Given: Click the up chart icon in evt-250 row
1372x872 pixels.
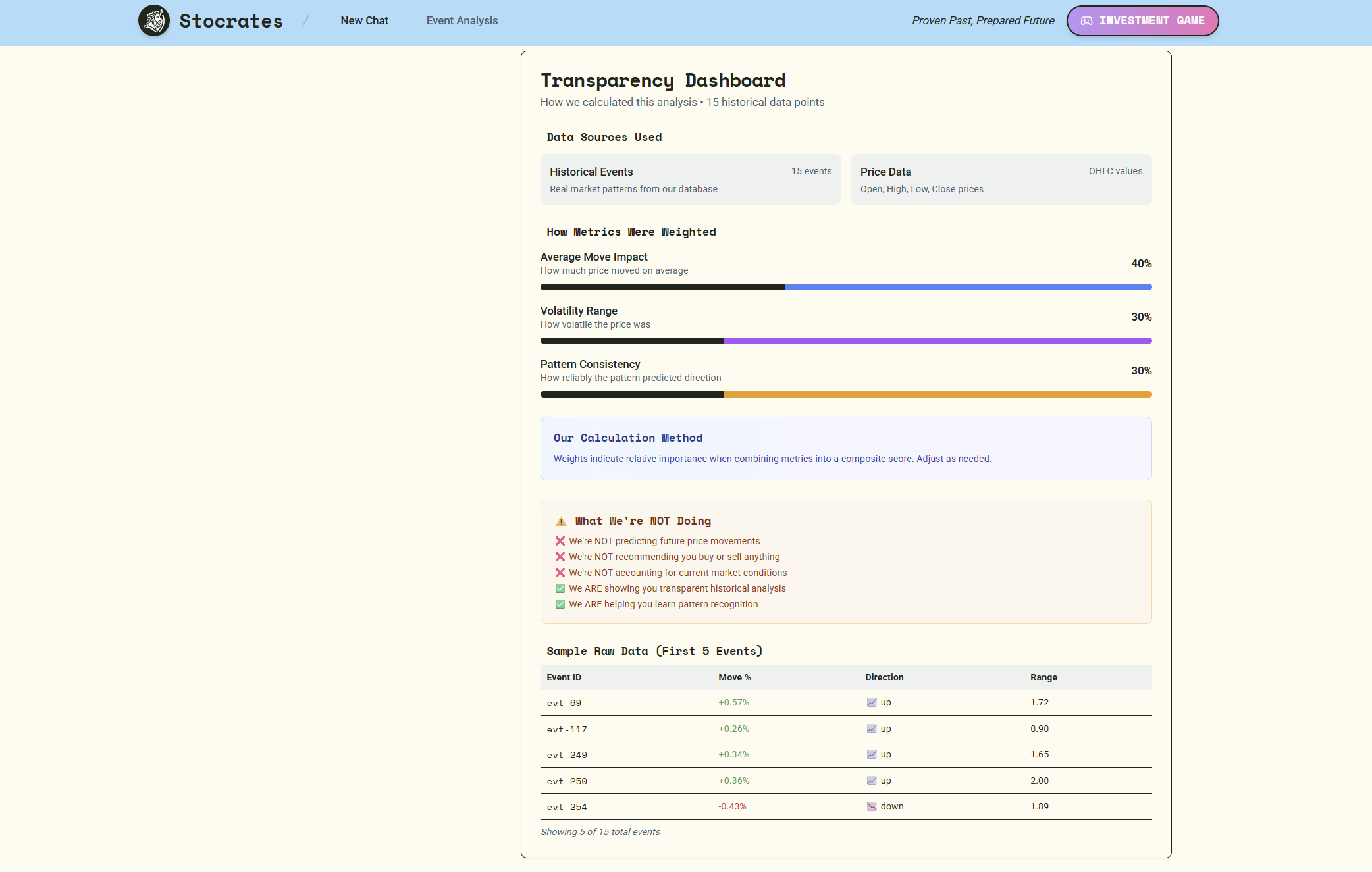Looking at the screenshot, I should (x=872, y=781).
